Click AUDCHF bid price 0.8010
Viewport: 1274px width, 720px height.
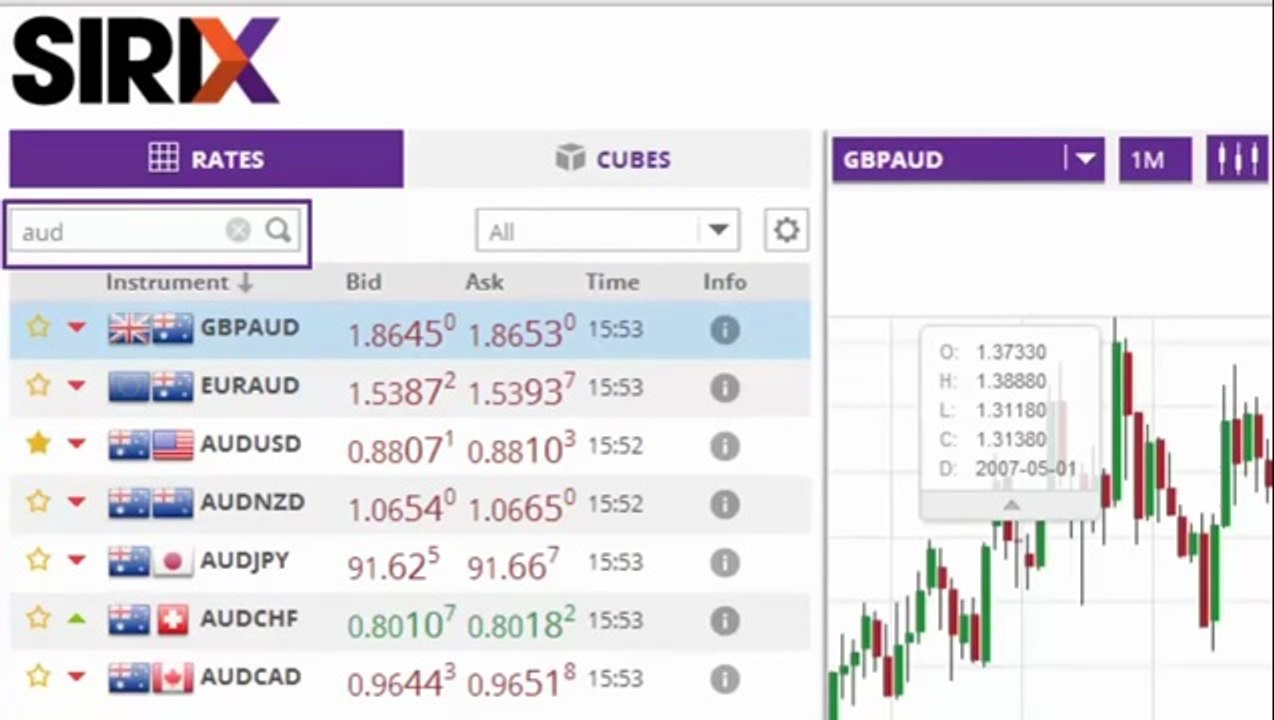(401, 624)
